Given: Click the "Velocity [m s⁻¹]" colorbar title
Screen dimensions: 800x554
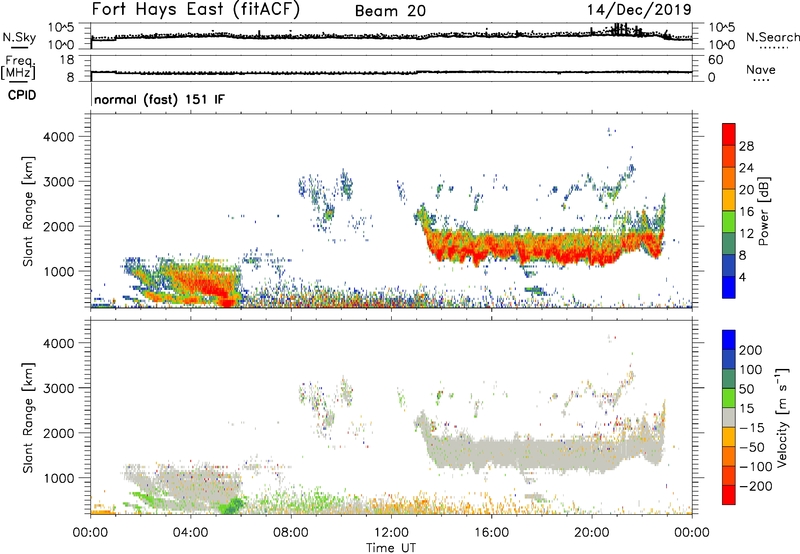Looking at the screenshot, I should point(783,417).
